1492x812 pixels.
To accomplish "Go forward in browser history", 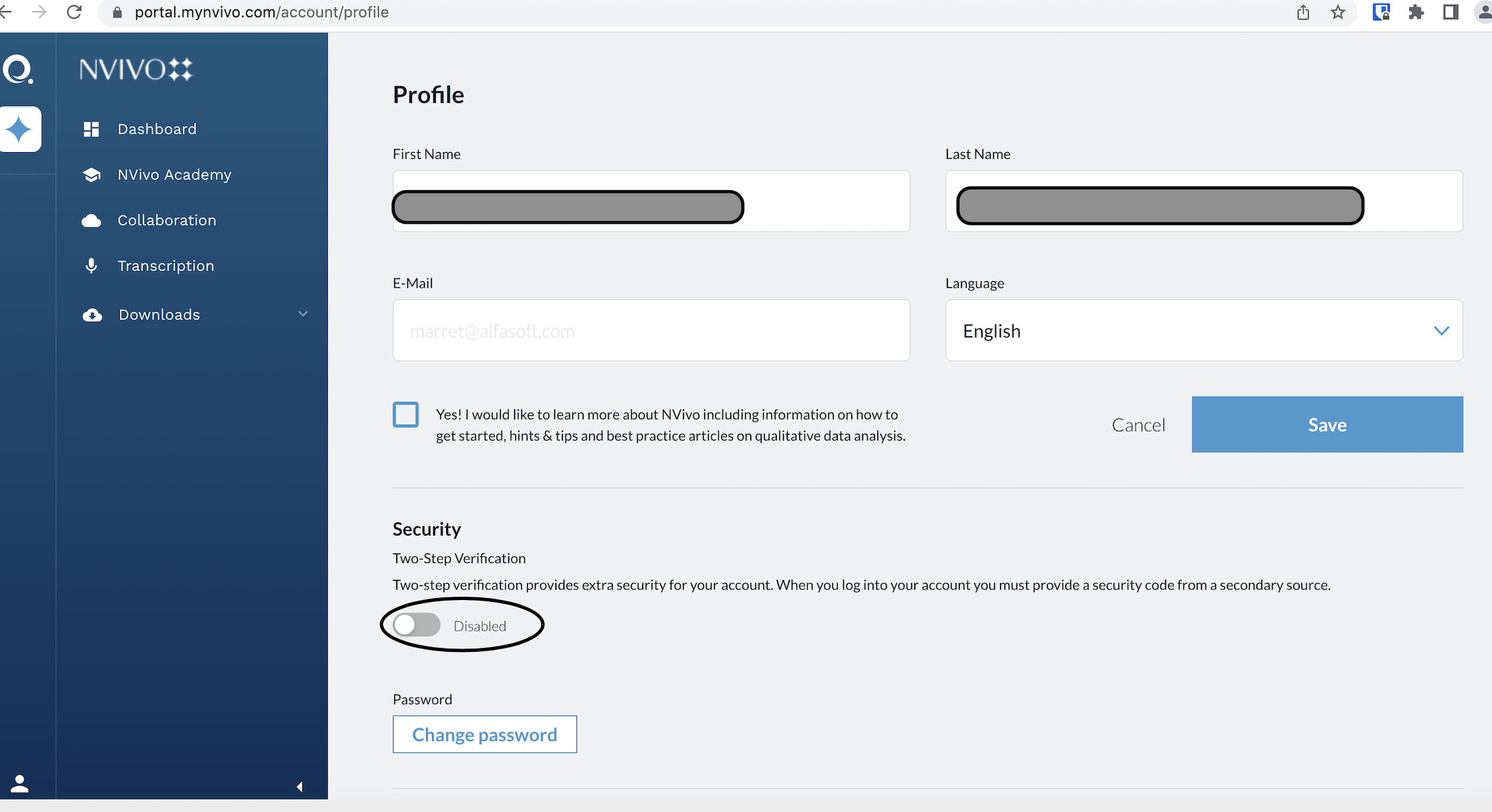I will pyautogui.click(x=39, y=12).
